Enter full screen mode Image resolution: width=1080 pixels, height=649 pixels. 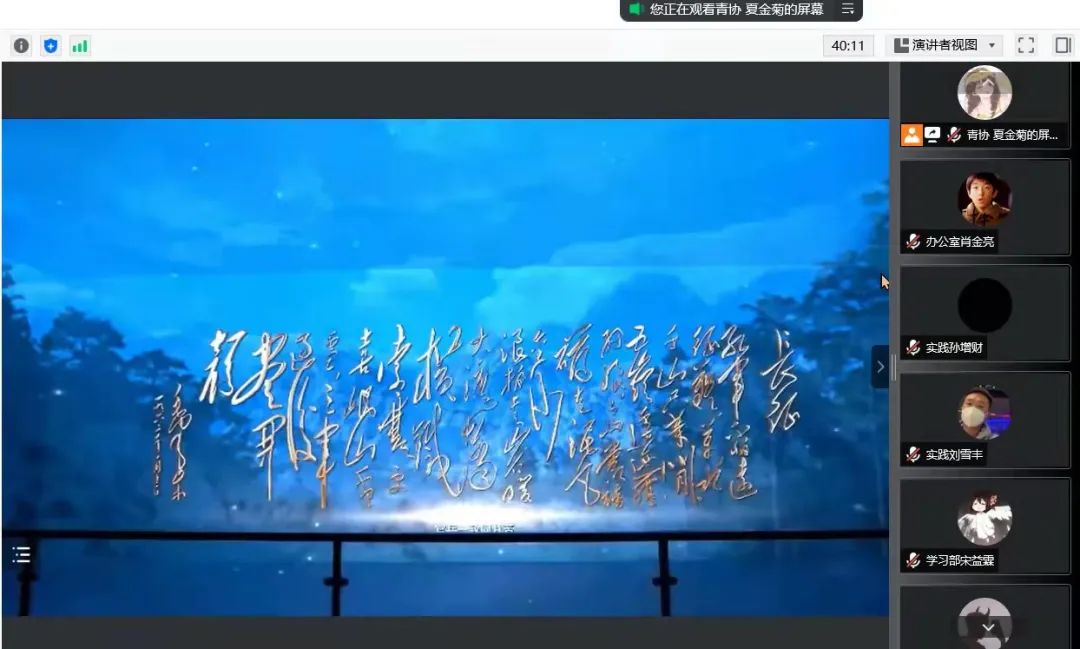1025,45
